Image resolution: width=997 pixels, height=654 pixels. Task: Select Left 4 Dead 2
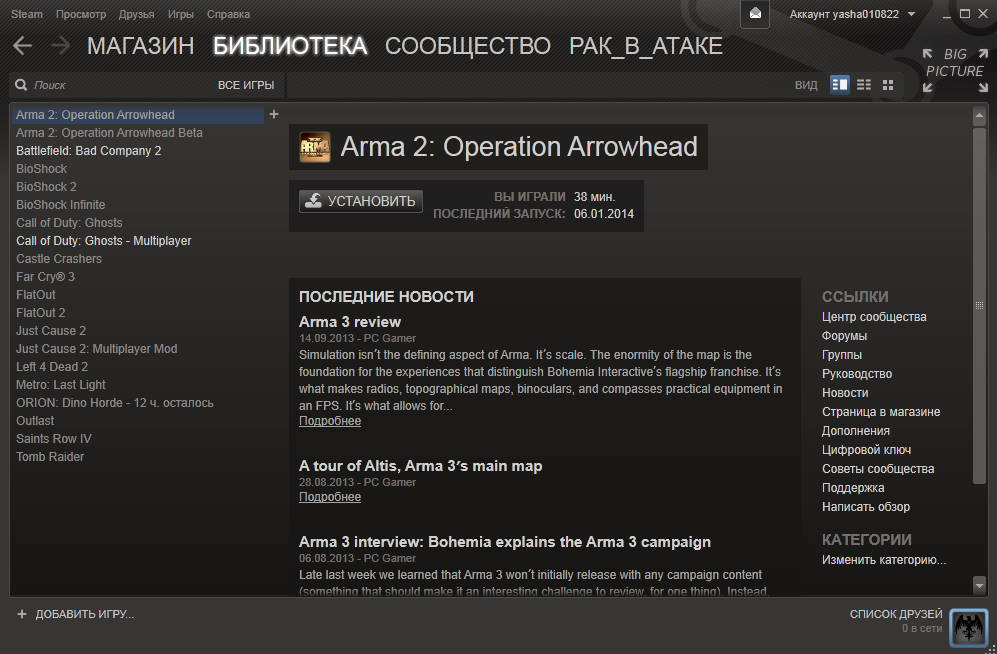coord(52,367)
